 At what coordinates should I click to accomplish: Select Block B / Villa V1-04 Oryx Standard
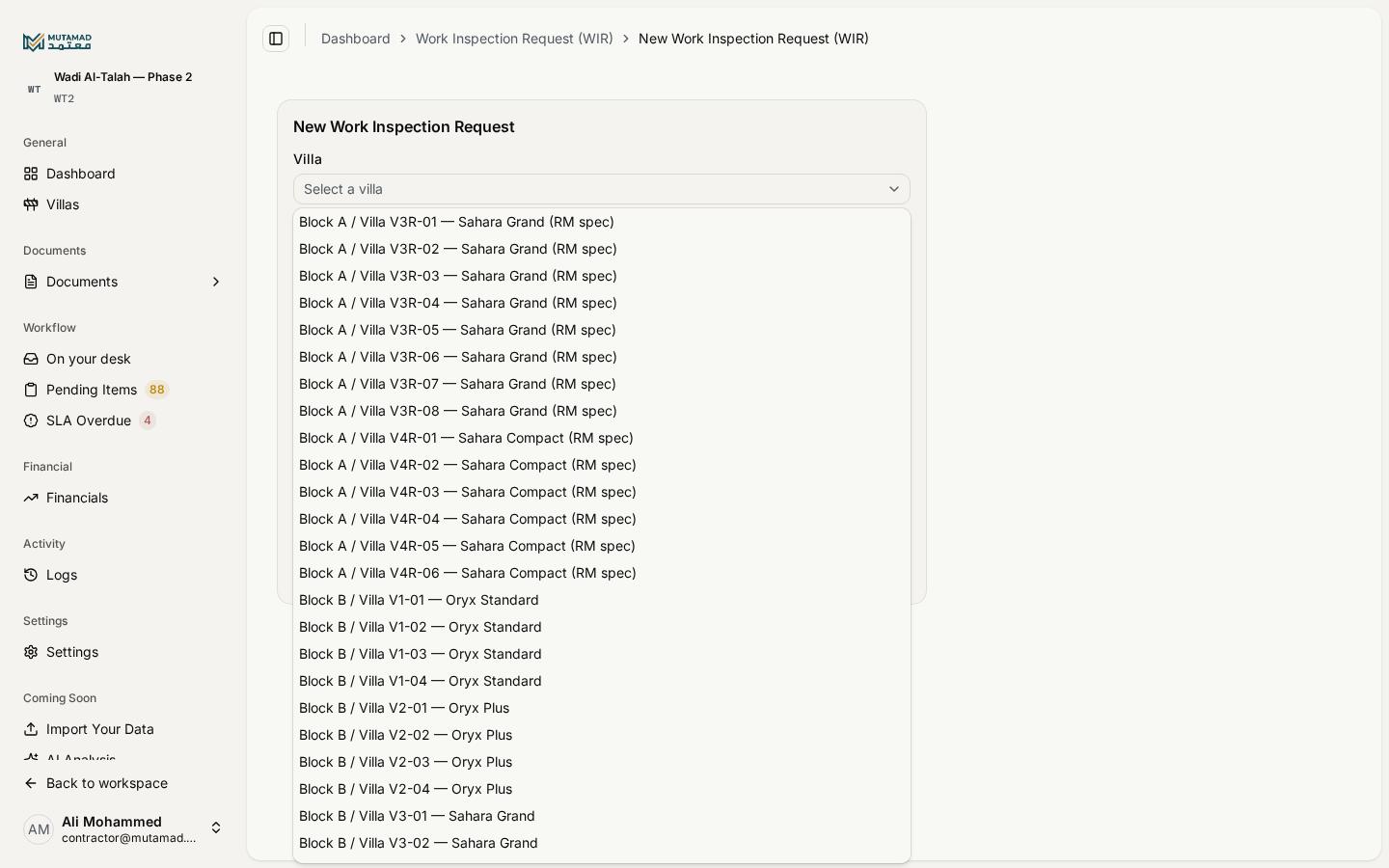click(602, 681)
